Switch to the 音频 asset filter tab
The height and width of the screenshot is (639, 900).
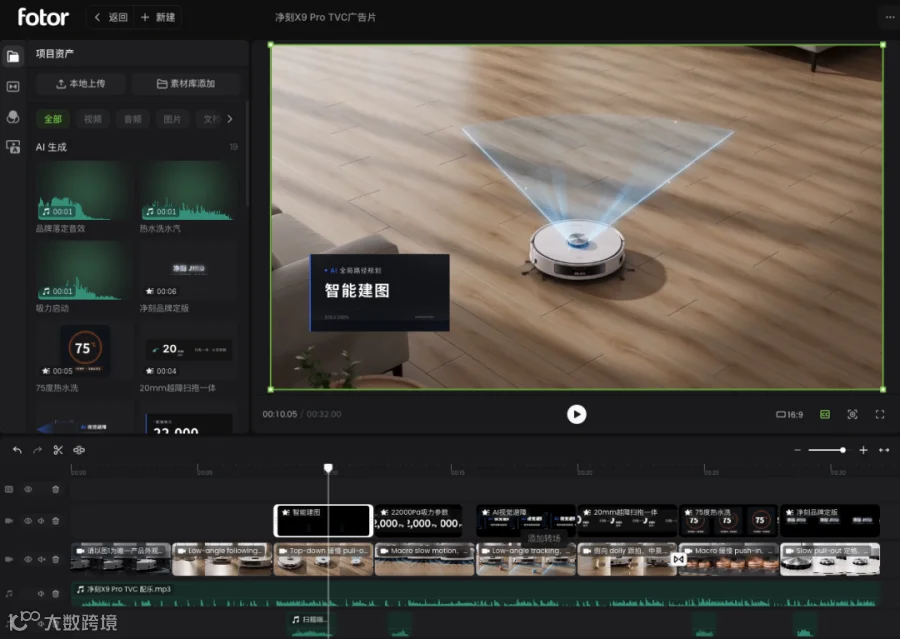(x=133, y=119)
